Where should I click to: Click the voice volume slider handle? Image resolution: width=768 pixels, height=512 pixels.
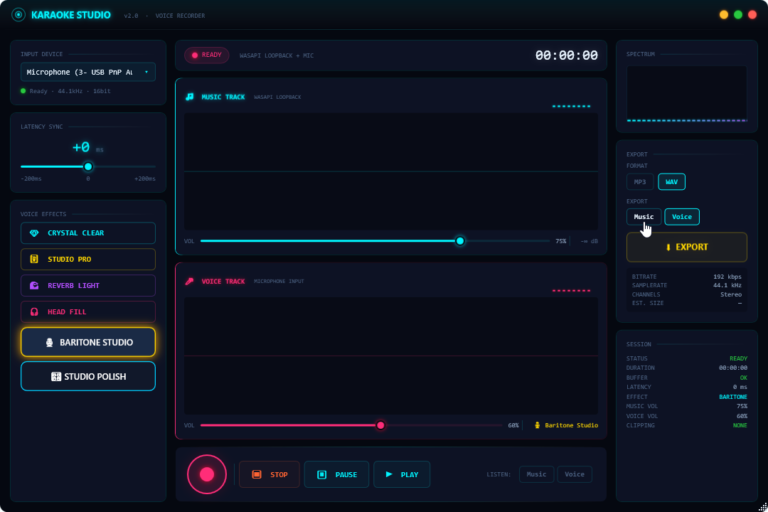(x=381, y=425)
